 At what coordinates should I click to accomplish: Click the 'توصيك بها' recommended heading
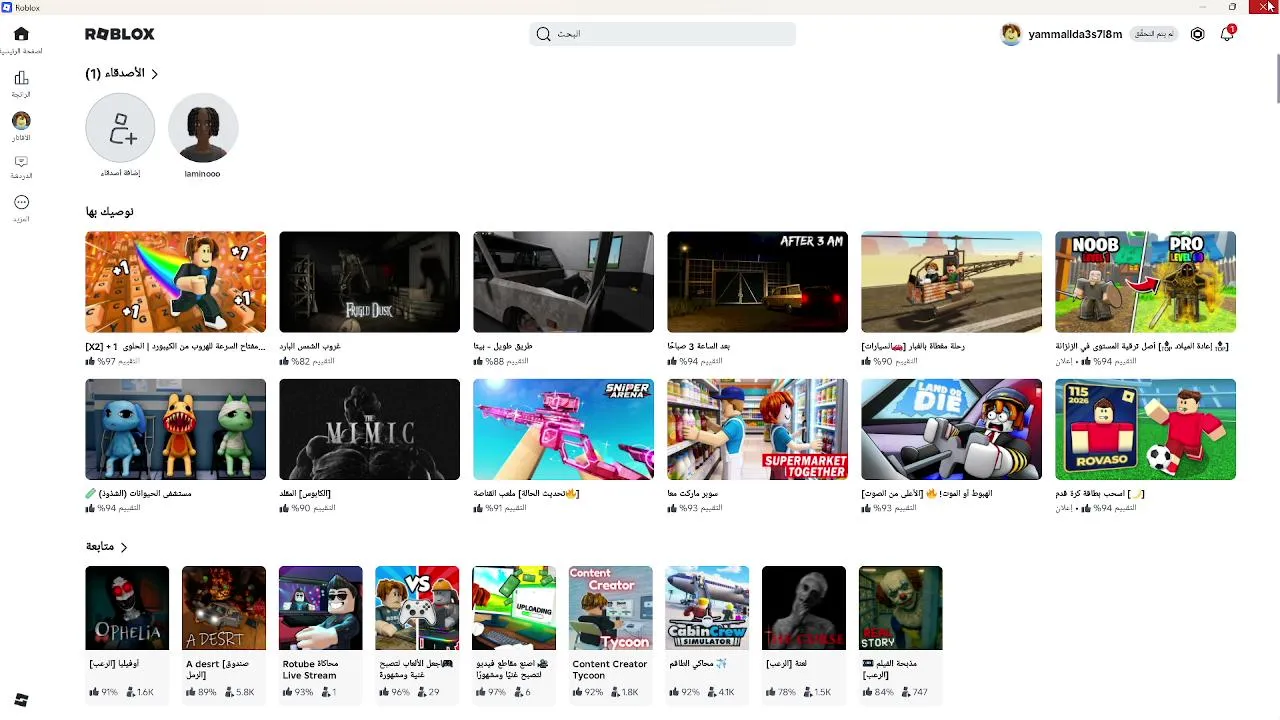(x=109, y=212)
